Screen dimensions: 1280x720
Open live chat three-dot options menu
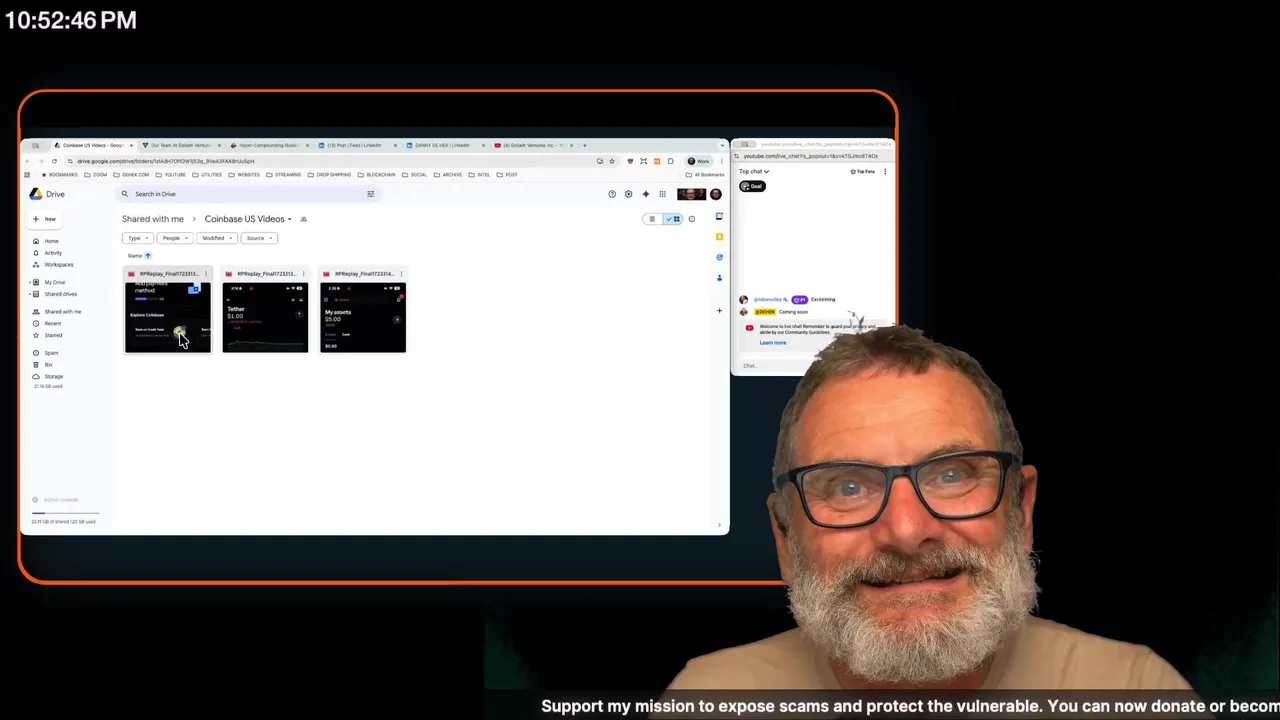point(885,172)
